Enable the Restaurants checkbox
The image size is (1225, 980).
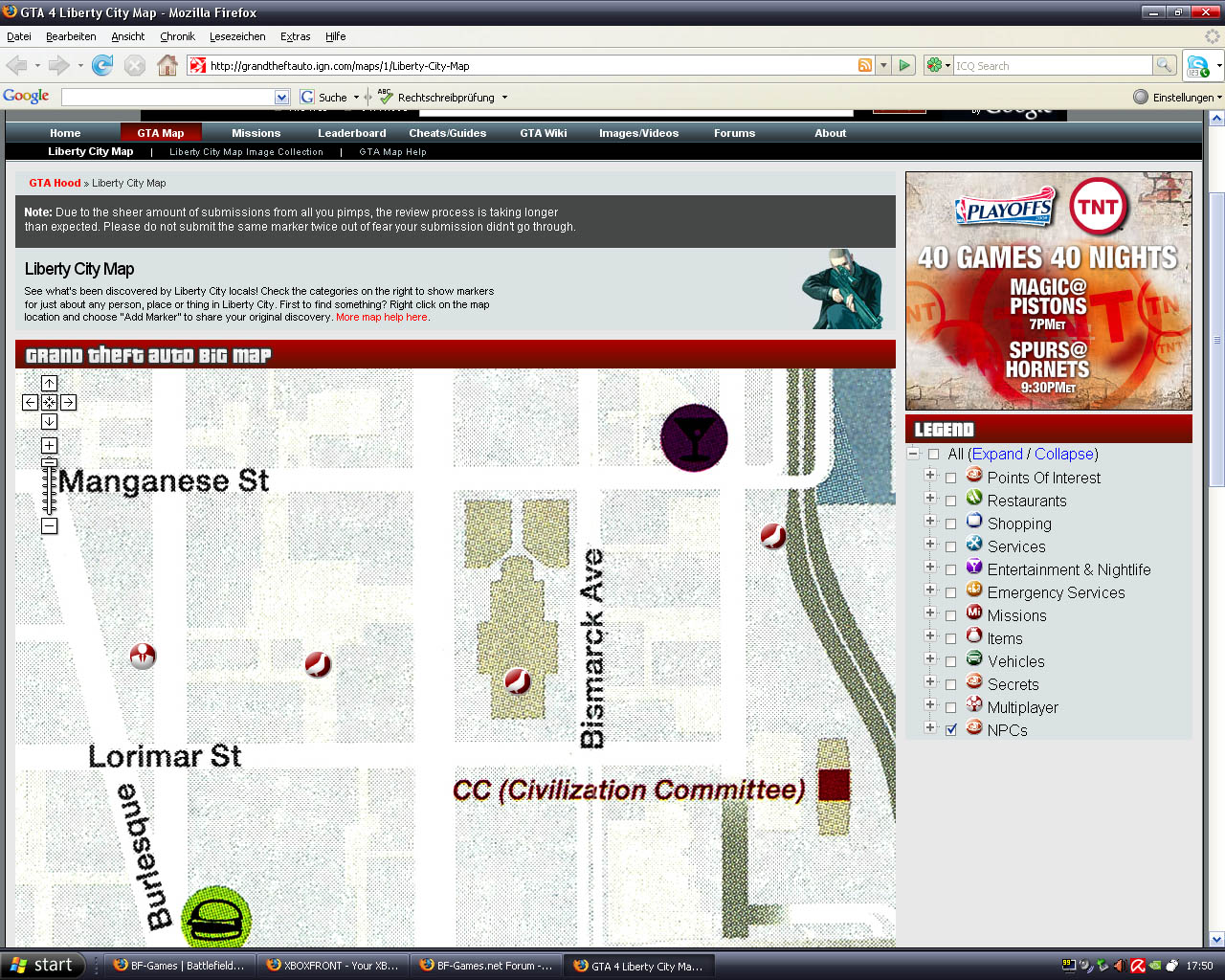point(950,501)
